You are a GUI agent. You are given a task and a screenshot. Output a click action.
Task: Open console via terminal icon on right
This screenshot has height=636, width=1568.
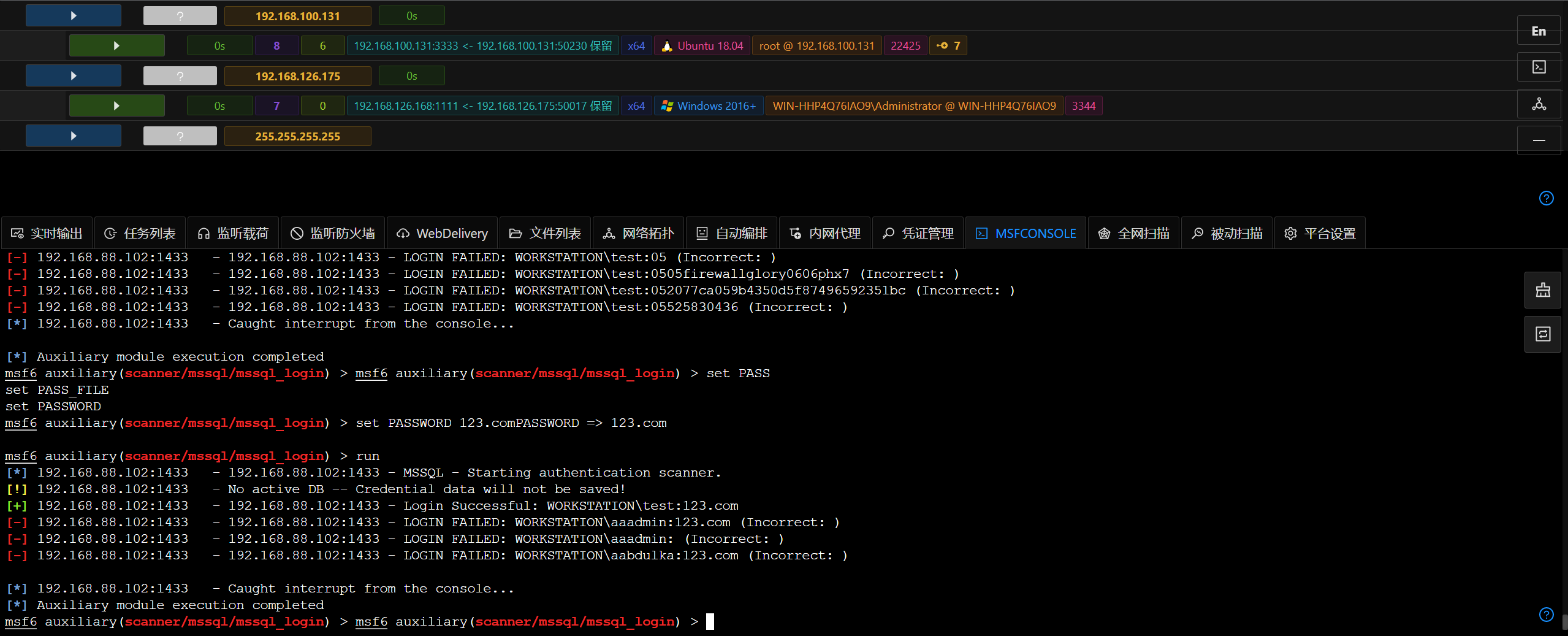(1539, 67)
